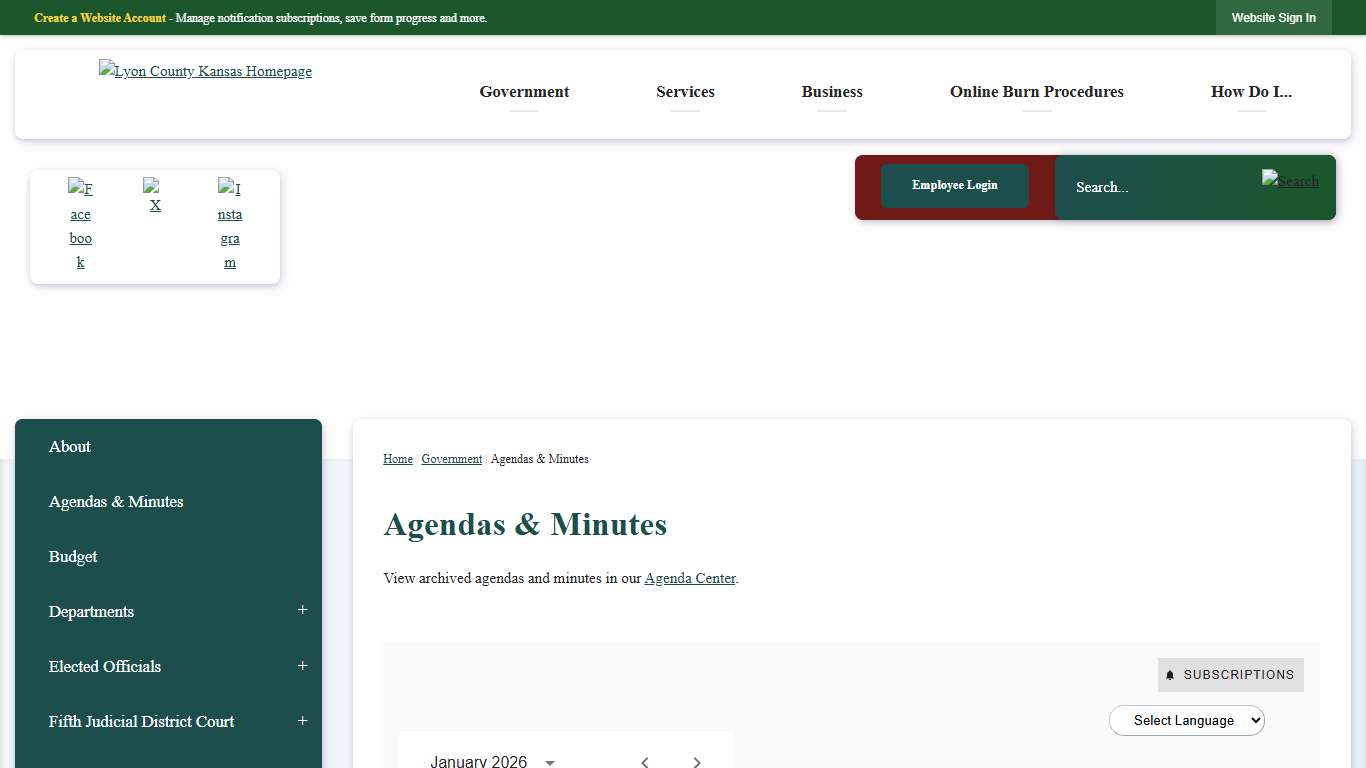
Task: Open the Services menu
Action: (685, 92)
